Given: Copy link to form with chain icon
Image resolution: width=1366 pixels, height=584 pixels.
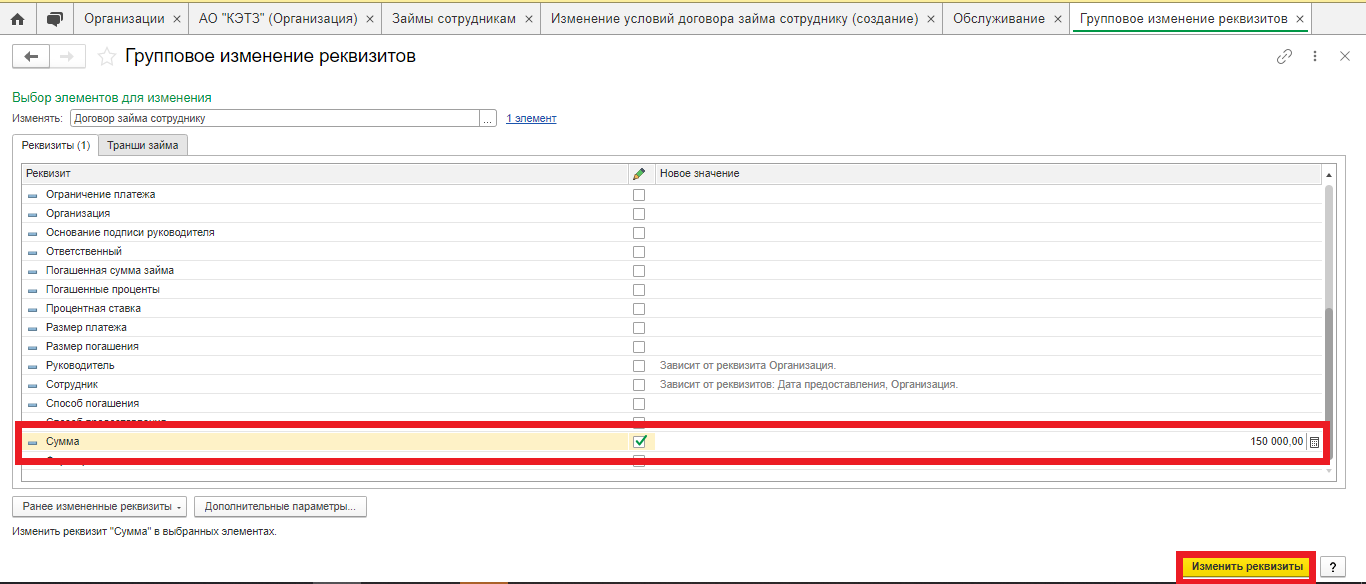Looking at the screenshot, I should [1285, 57].
